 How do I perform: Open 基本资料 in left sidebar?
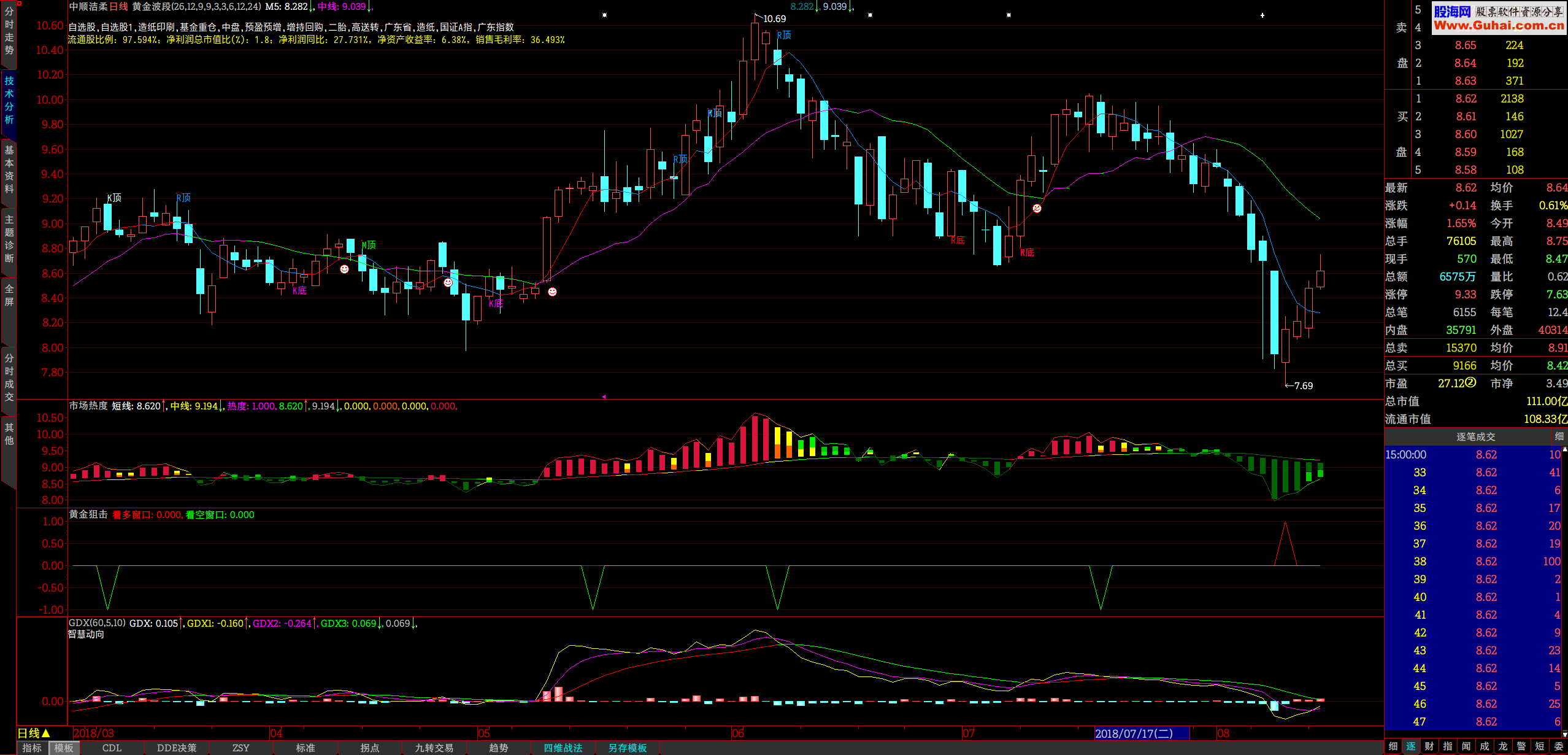click(9, 169)
